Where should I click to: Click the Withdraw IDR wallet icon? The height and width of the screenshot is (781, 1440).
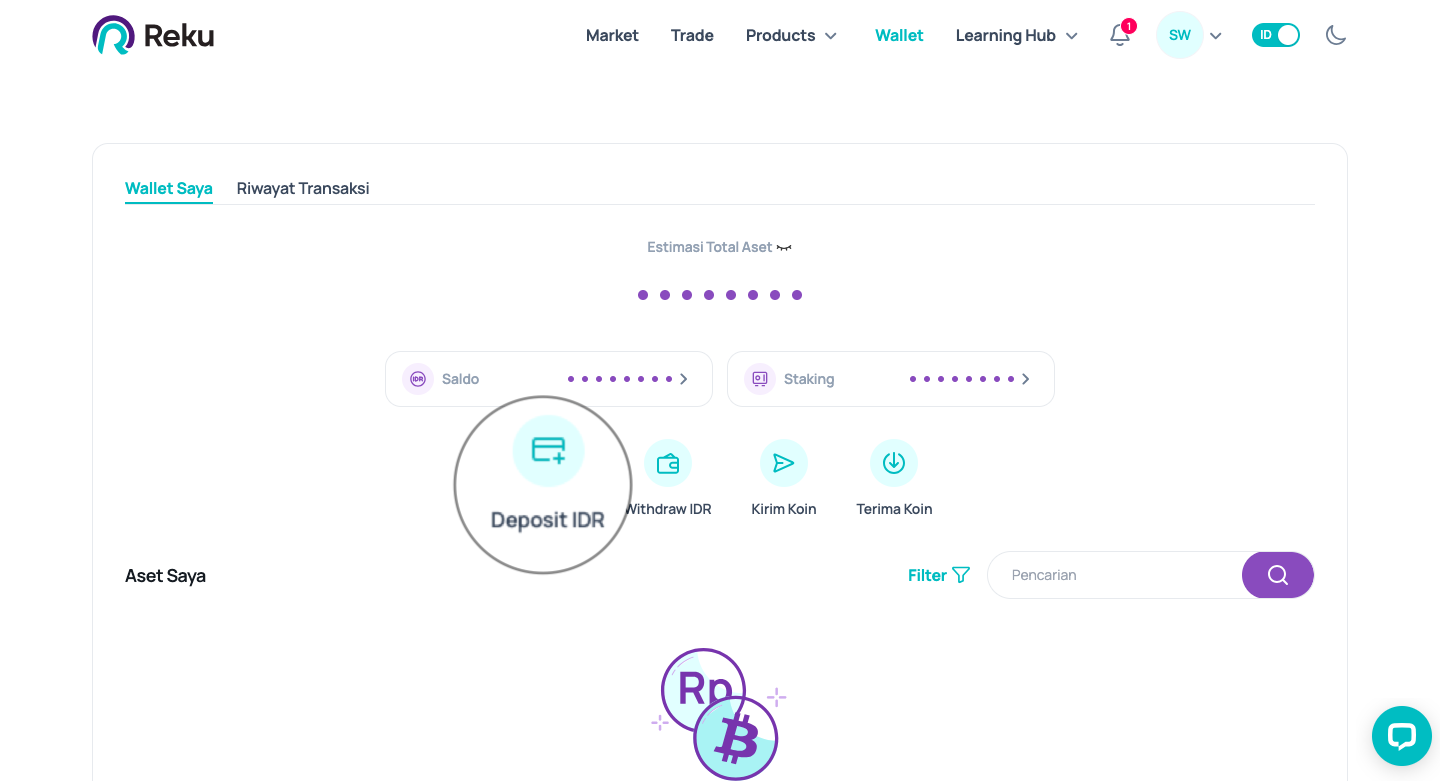tap(668, 463)
